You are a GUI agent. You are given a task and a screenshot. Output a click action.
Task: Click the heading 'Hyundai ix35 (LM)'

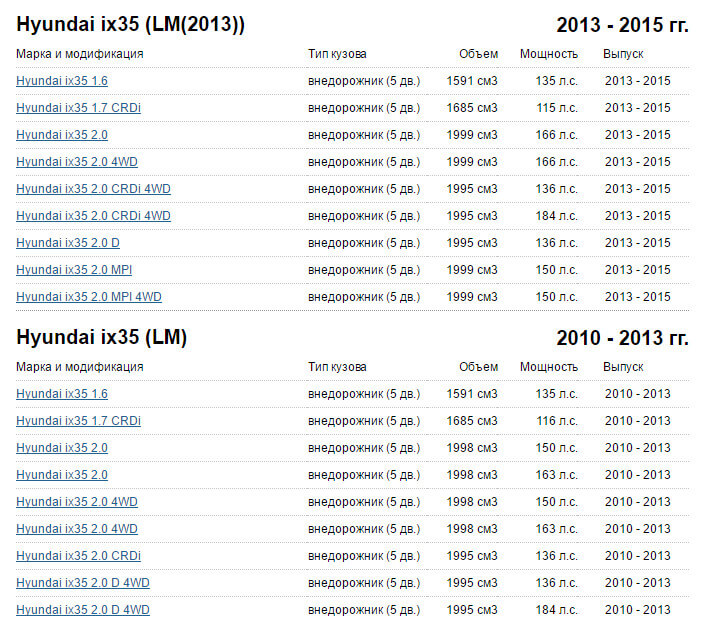(x=101, y=337)
